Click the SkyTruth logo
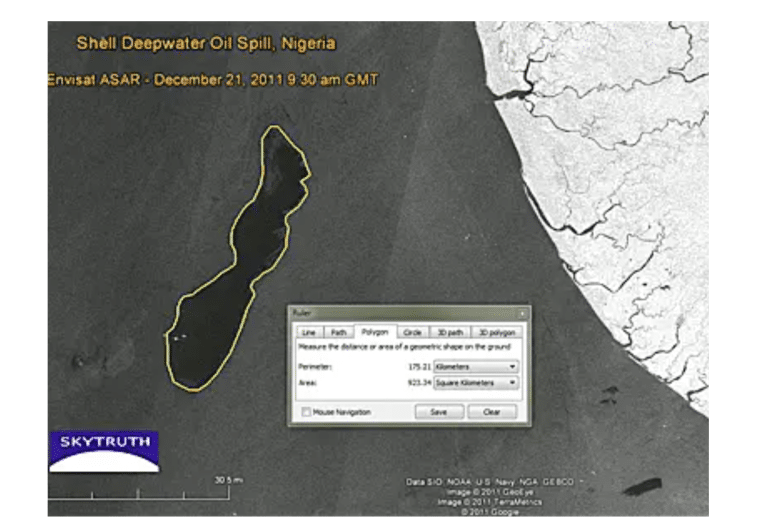The image size is (760, 523). [x=104, y=452]
